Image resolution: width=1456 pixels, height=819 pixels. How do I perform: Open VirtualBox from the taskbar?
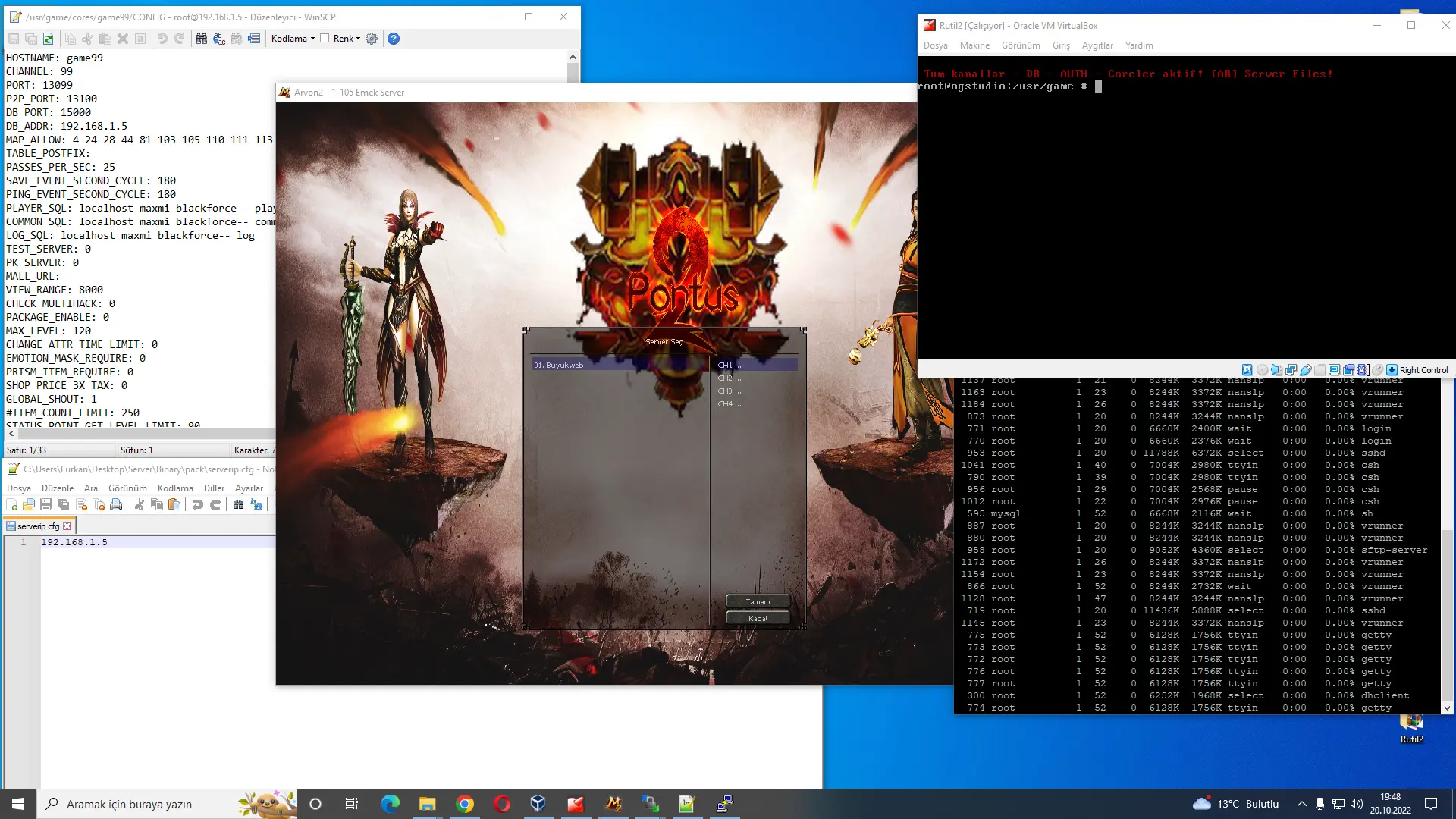538,804
